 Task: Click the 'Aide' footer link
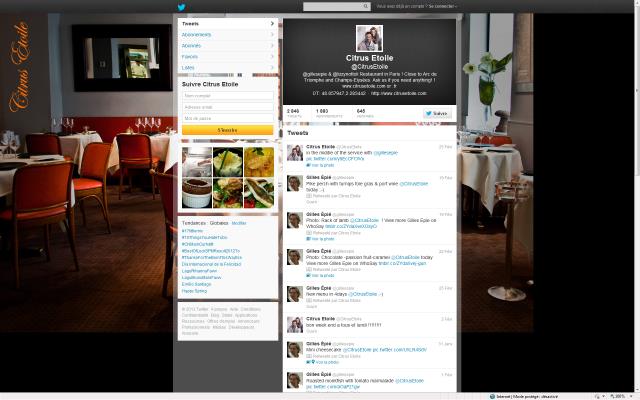234,309
